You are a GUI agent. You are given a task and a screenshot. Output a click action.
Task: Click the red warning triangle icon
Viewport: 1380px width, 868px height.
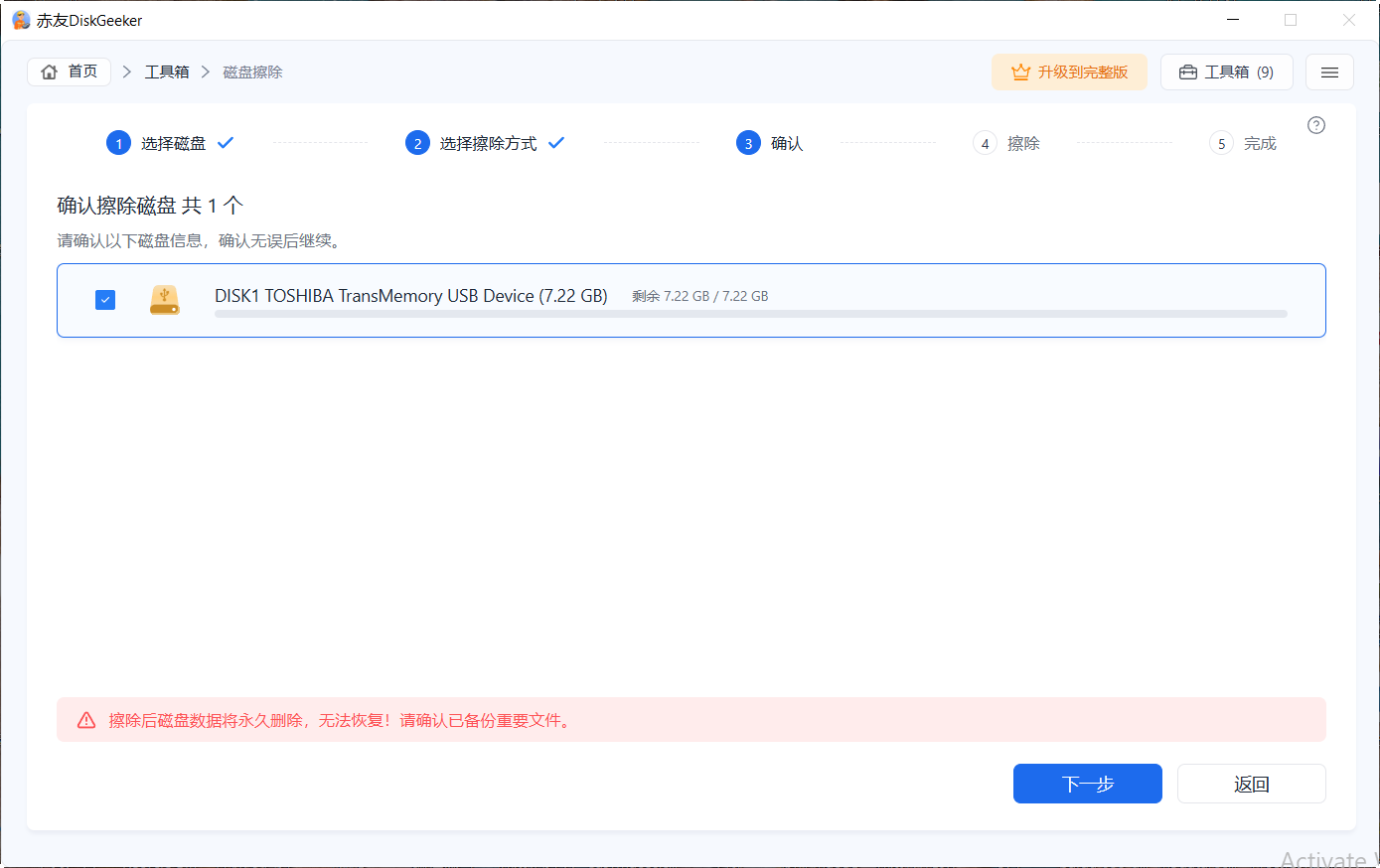pos(86,720)
